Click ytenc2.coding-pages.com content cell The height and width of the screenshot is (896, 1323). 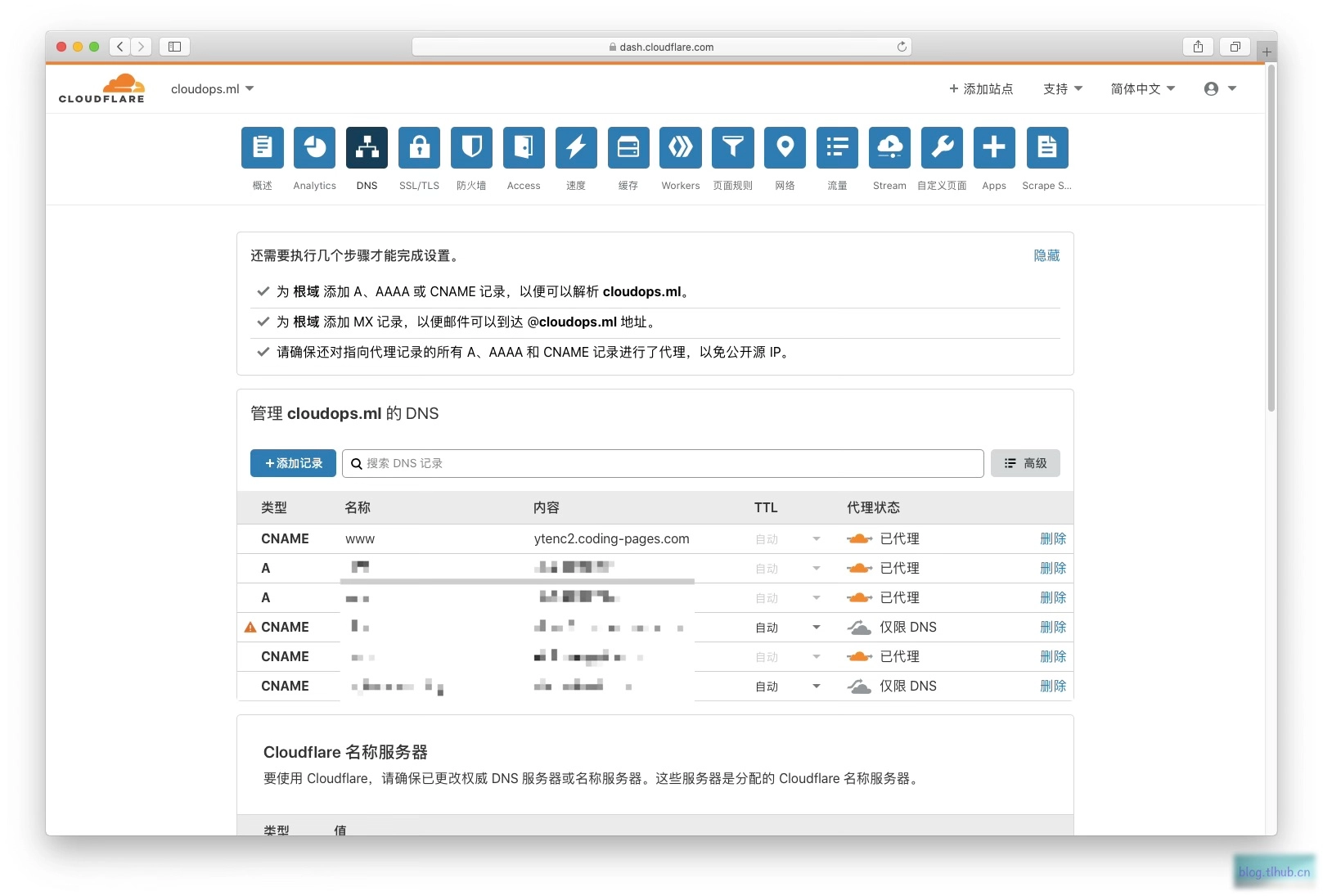click(x=611, y=538)
